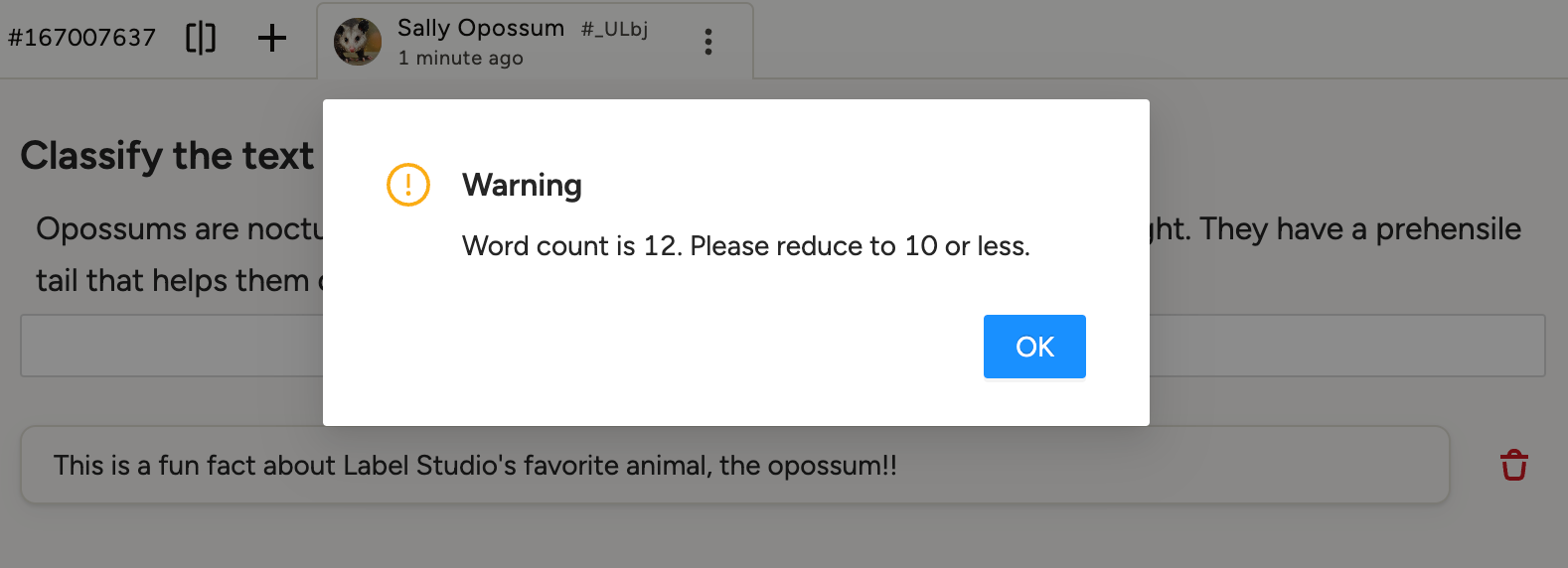Screen dimensions: 1568x568
Task: Delete the fun fact entry using trash icon
Action: (x=1513, y=465)
